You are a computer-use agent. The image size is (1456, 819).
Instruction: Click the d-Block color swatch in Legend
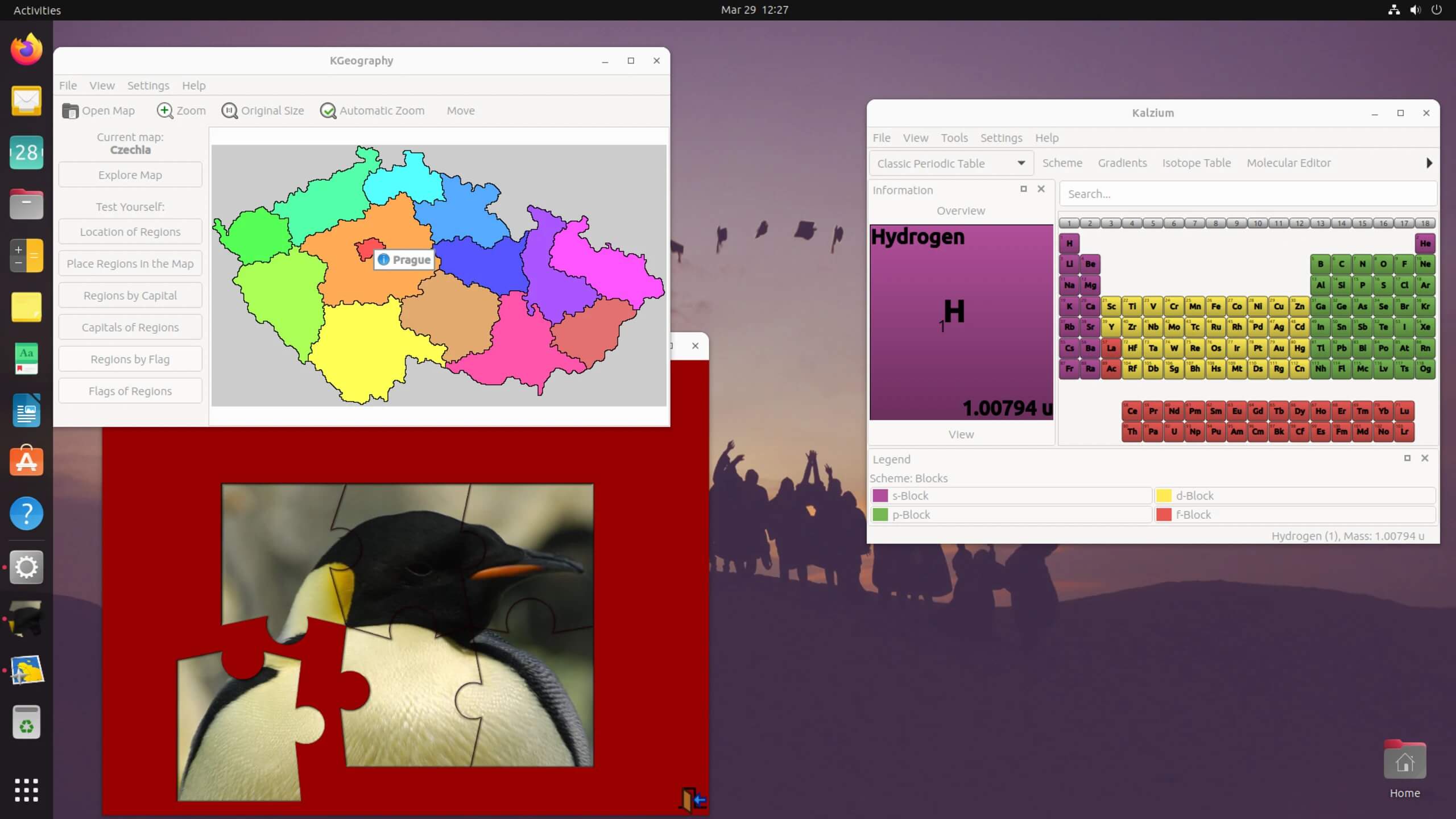tap(1165, 495)
